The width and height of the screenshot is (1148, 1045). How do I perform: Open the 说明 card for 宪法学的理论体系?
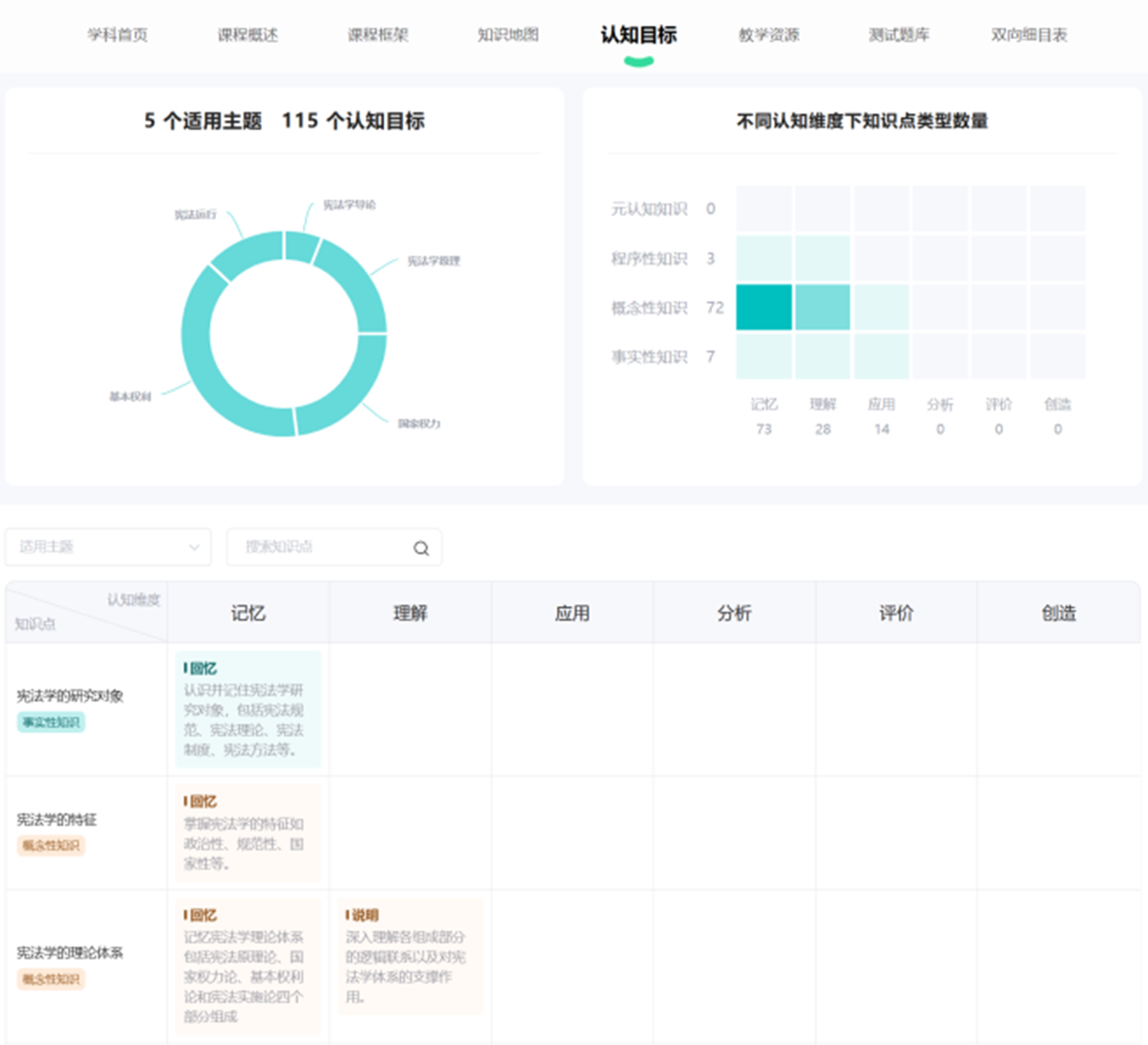(x=410, y=955)
